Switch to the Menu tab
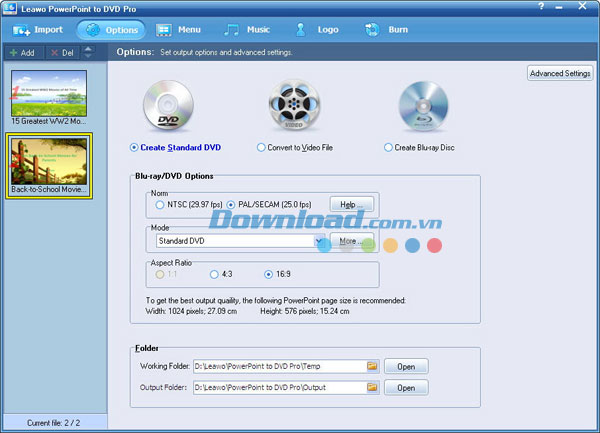 [179, 30]
